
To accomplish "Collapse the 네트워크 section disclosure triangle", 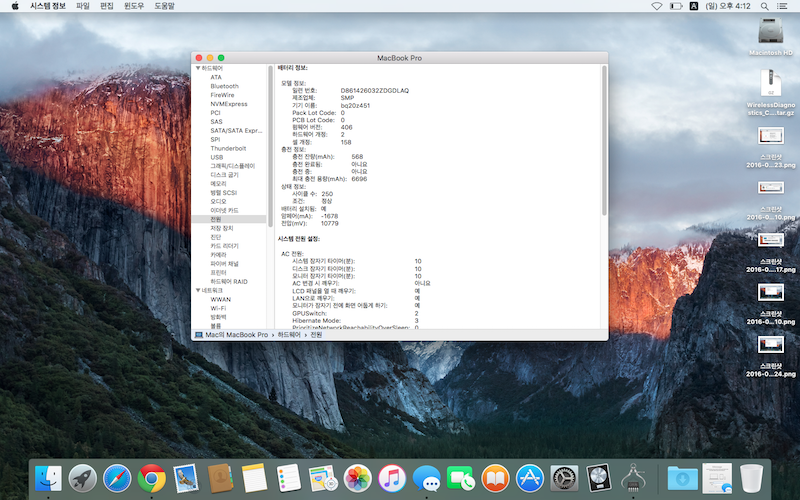I will (198, 290).
